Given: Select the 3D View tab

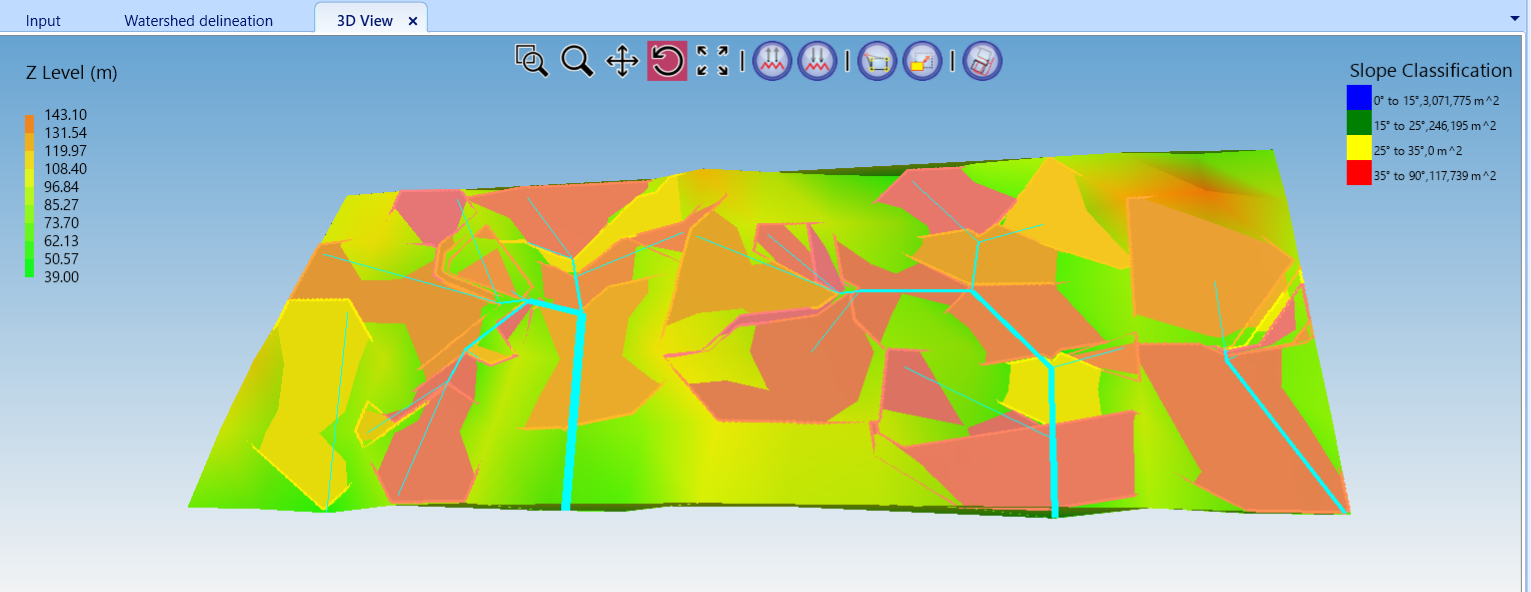Looking at the screenshot, I should click(365, 20).
